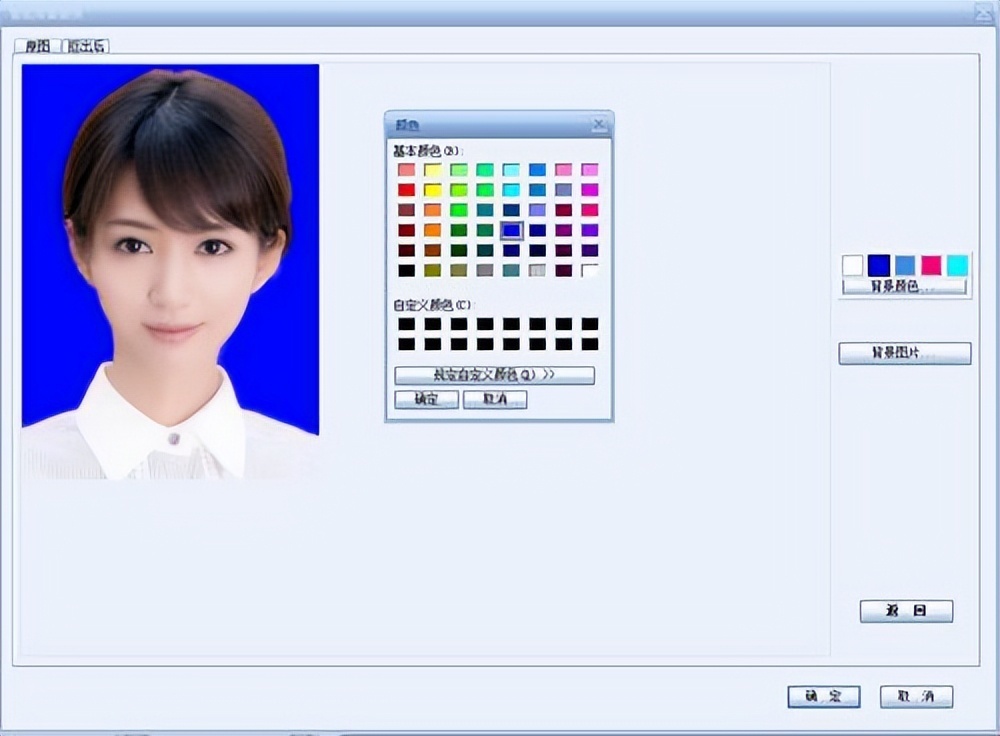
Task: Expand the 规定自定义颜色 >> custom colors button
Action: point(494,375)
